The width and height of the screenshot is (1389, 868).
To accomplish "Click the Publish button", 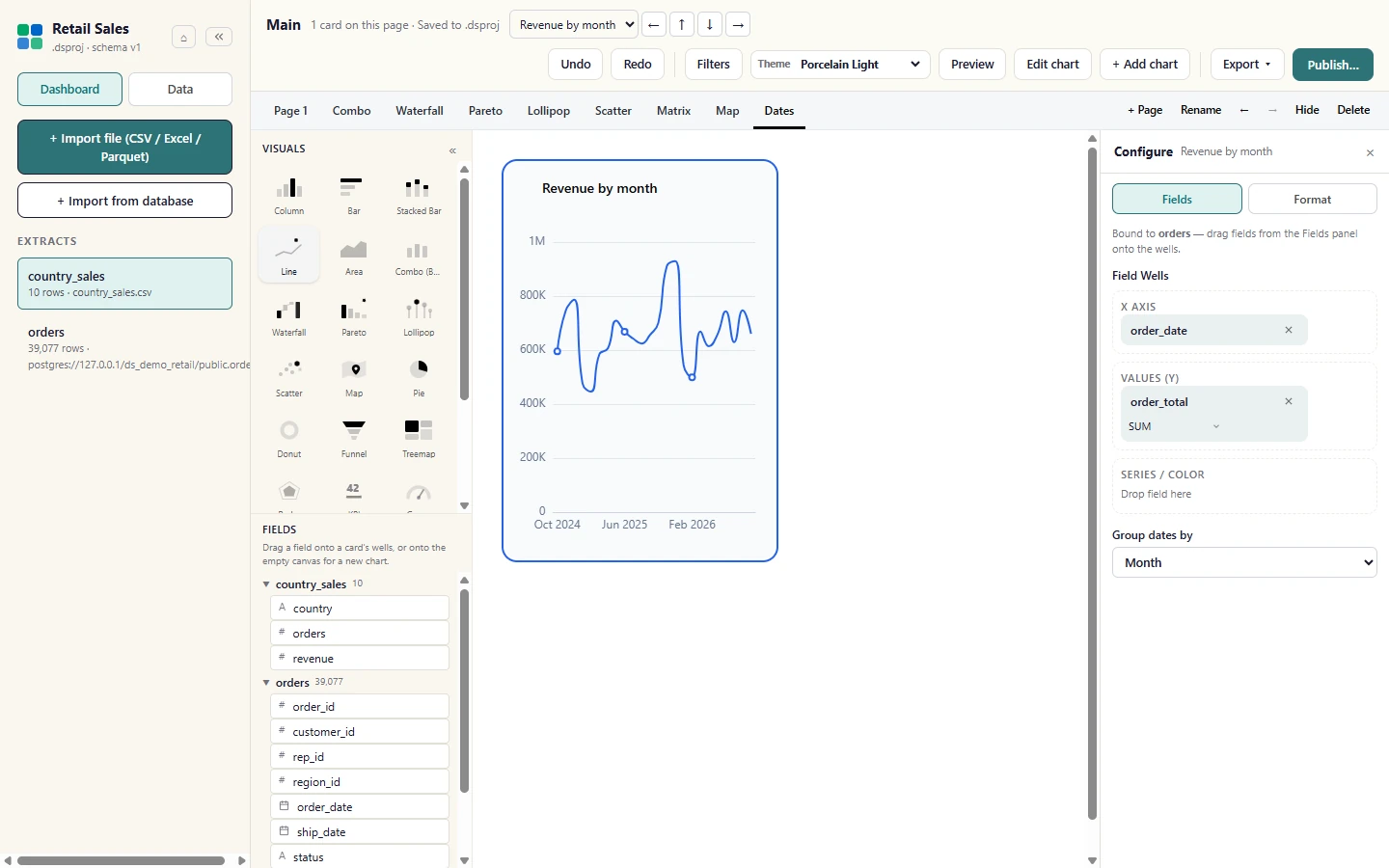I will [1333, 65].
